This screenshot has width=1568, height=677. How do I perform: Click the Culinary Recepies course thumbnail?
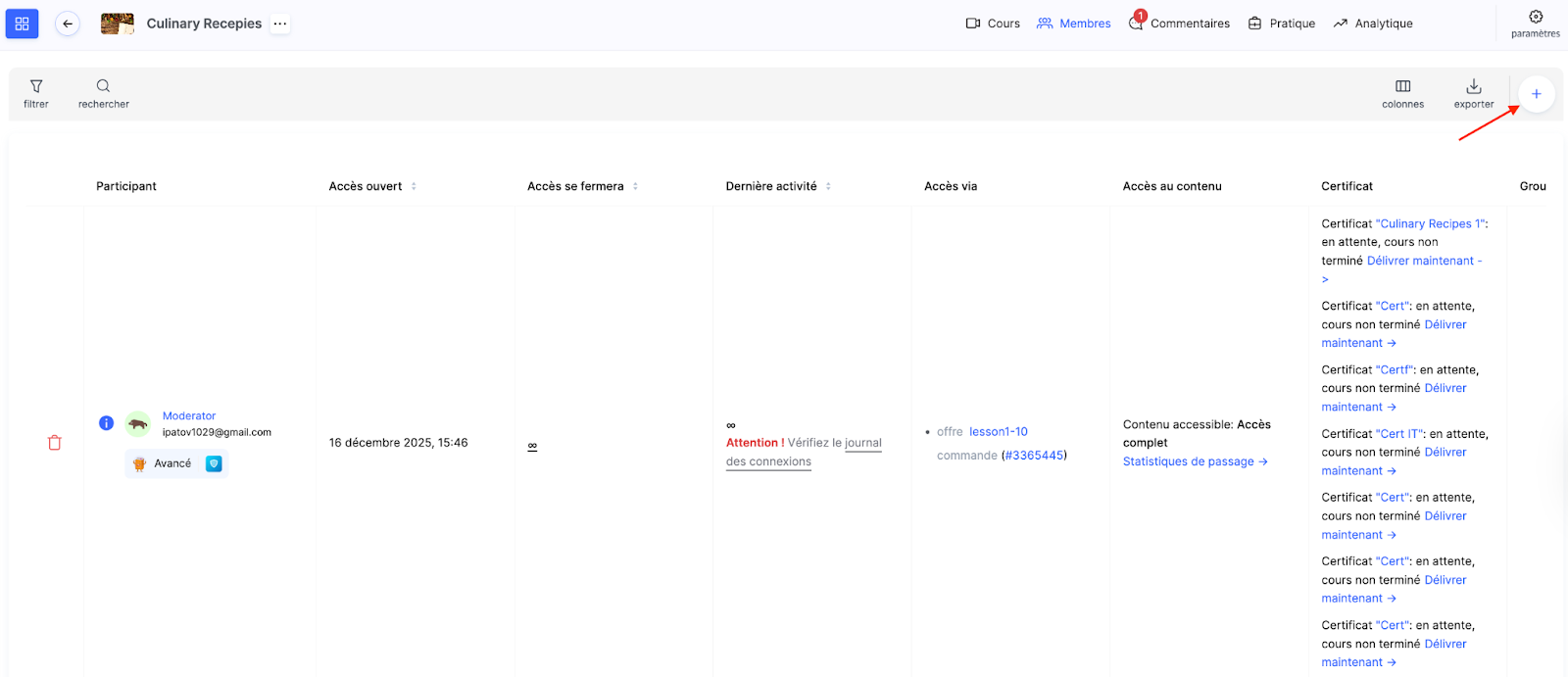(x=118, y=24)
